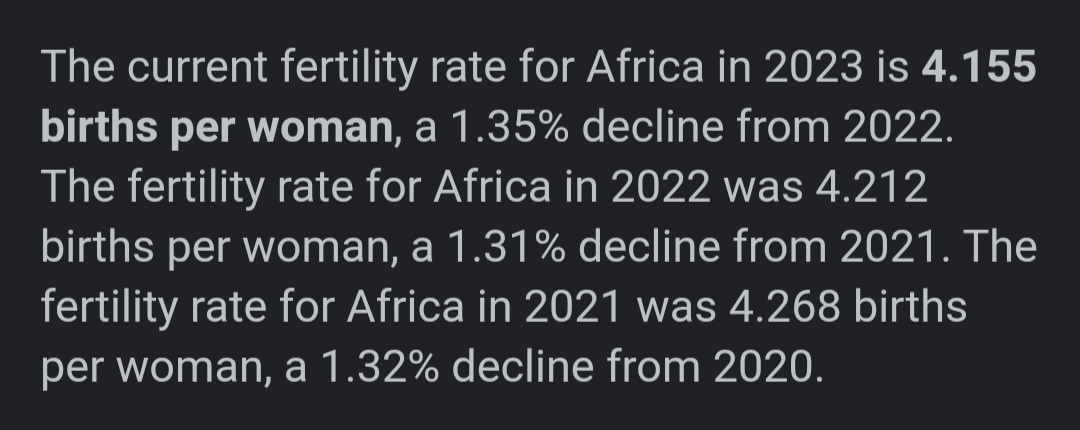Screen dimensions: 1080x430
Task: Click 'Africa' in the third line
Action: click(x=492, y=187)
